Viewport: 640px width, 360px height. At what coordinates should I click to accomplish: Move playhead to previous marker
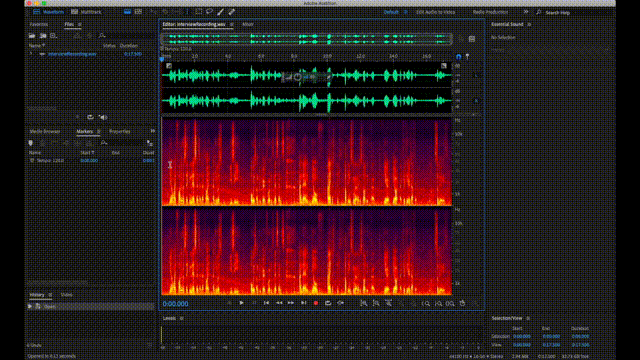coord(266,303)
